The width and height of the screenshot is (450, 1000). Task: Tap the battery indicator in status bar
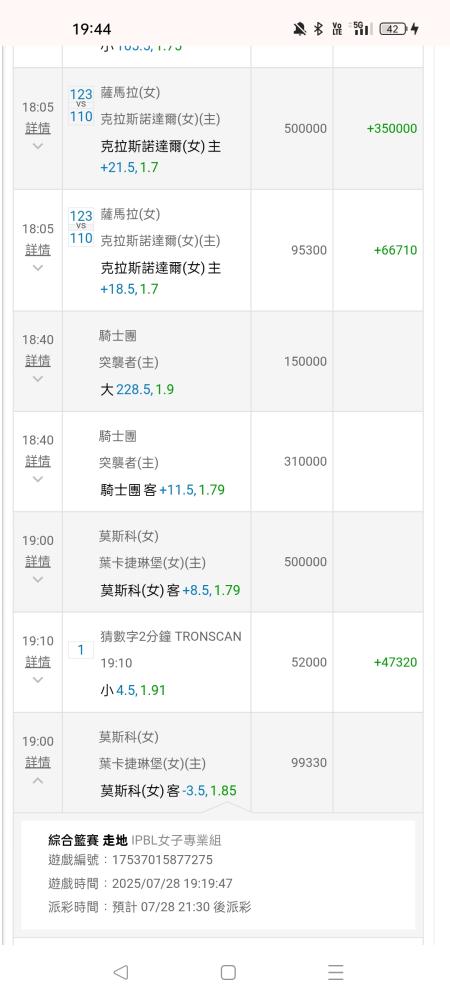click(393, 29)
